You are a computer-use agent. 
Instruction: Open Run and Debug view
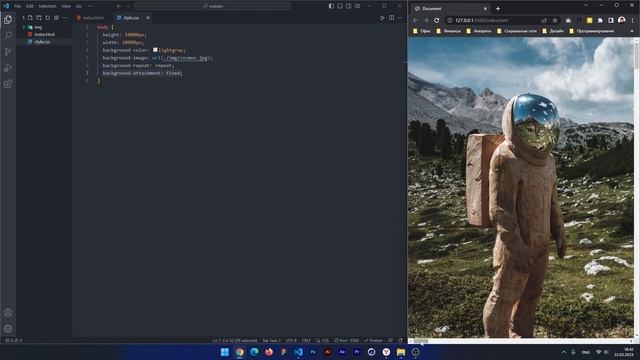(8, 68)
